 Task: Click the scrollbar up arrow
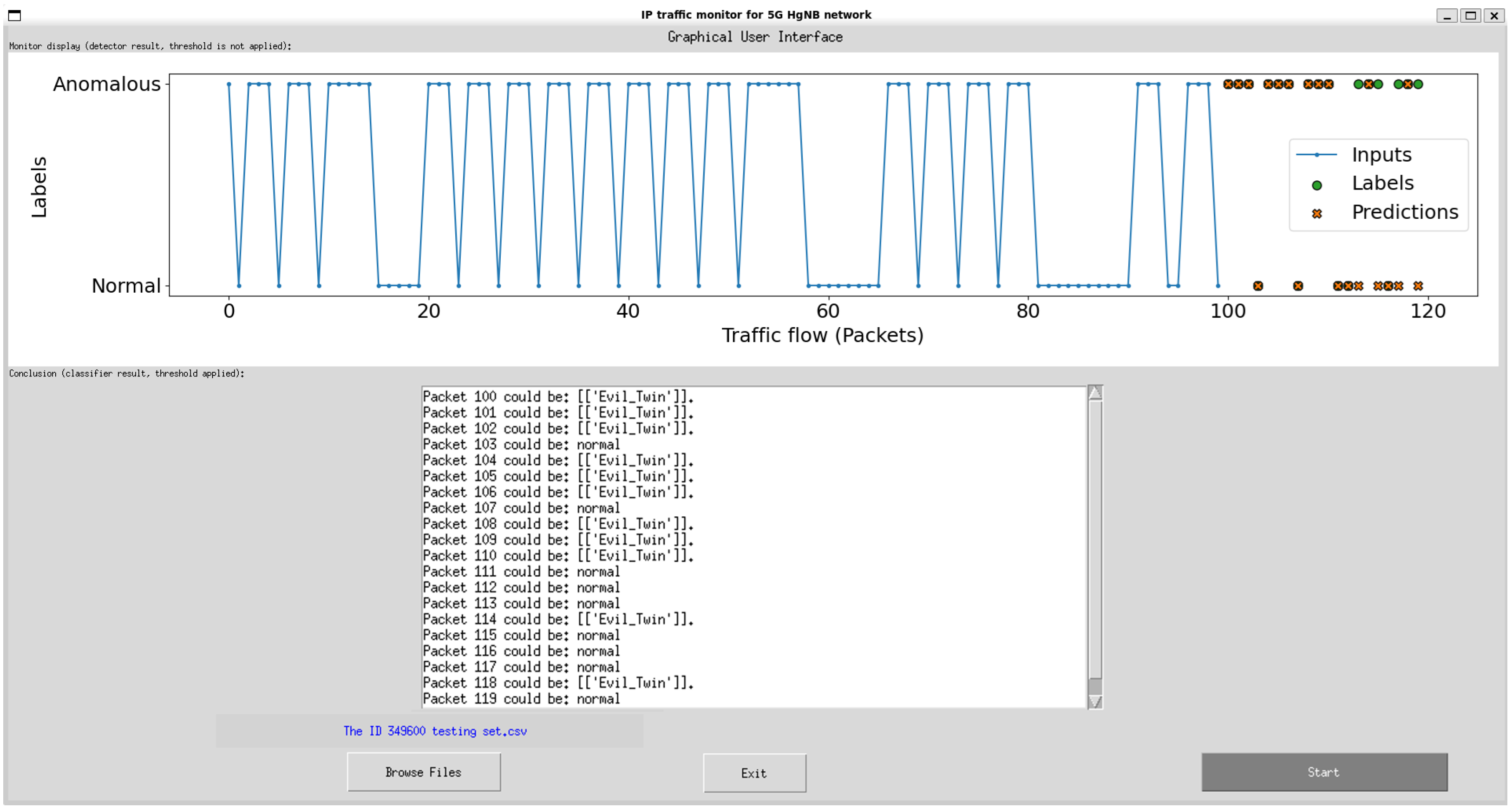click(1095, 393)
